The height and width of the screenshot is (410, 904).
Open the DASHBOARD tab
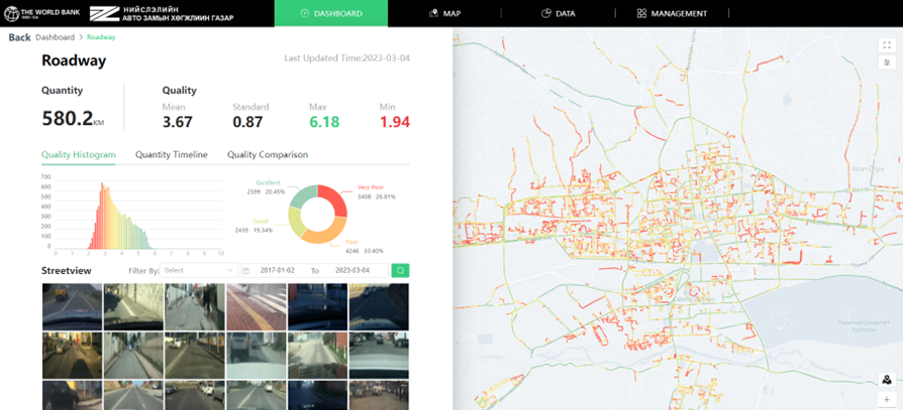331,14
